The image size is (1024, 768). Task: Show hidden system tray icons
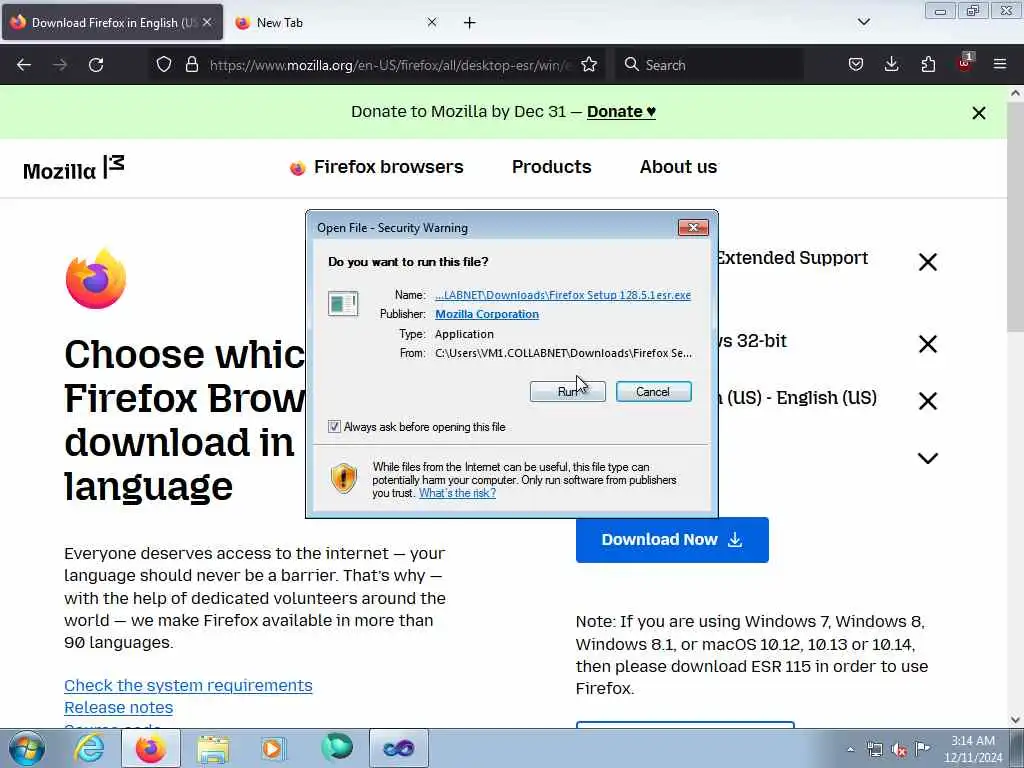(x=850, y=750)
